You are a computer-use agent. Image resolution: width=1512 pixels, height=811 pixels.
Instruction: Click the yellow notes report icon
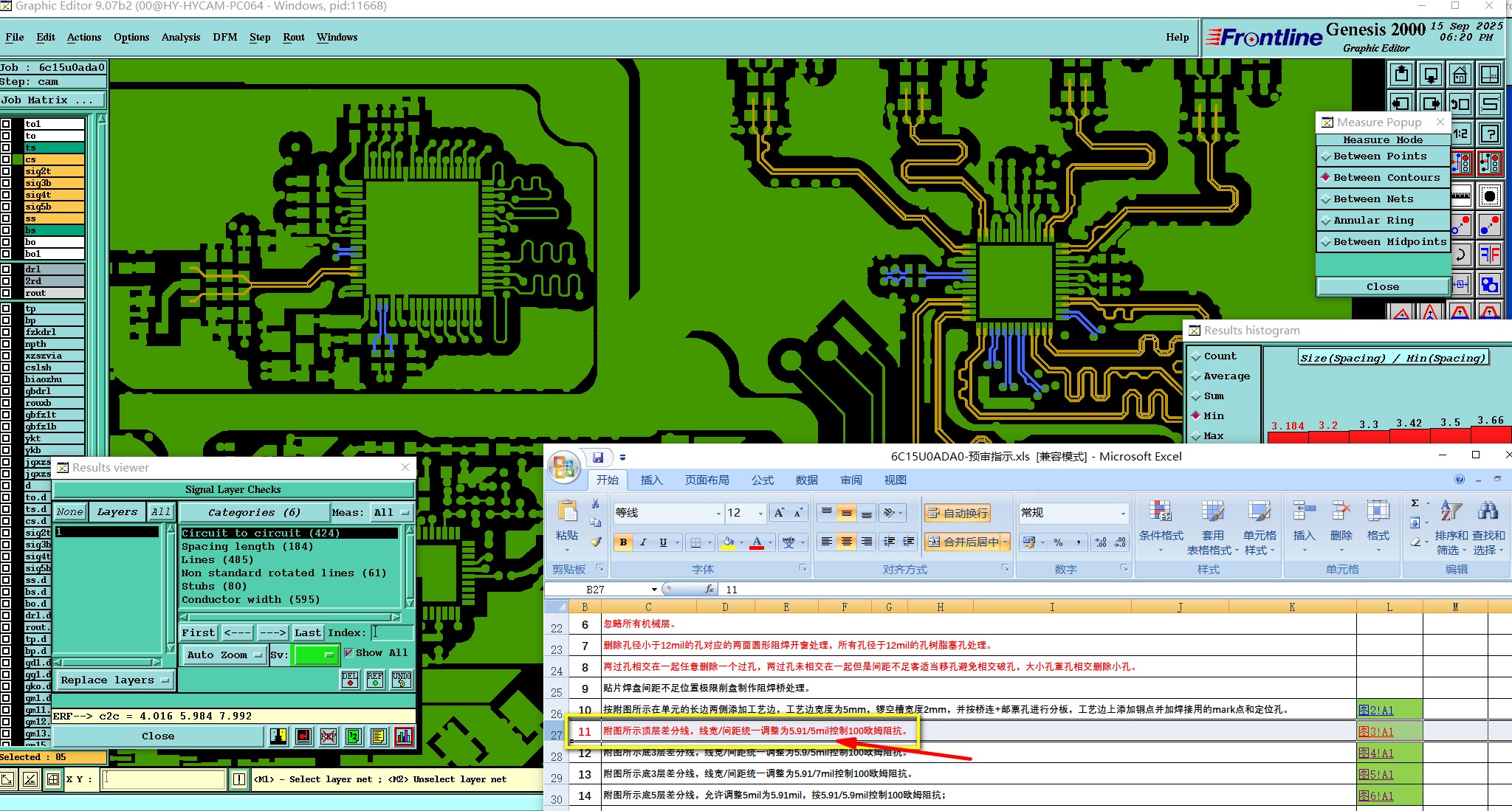coord(379,736)
